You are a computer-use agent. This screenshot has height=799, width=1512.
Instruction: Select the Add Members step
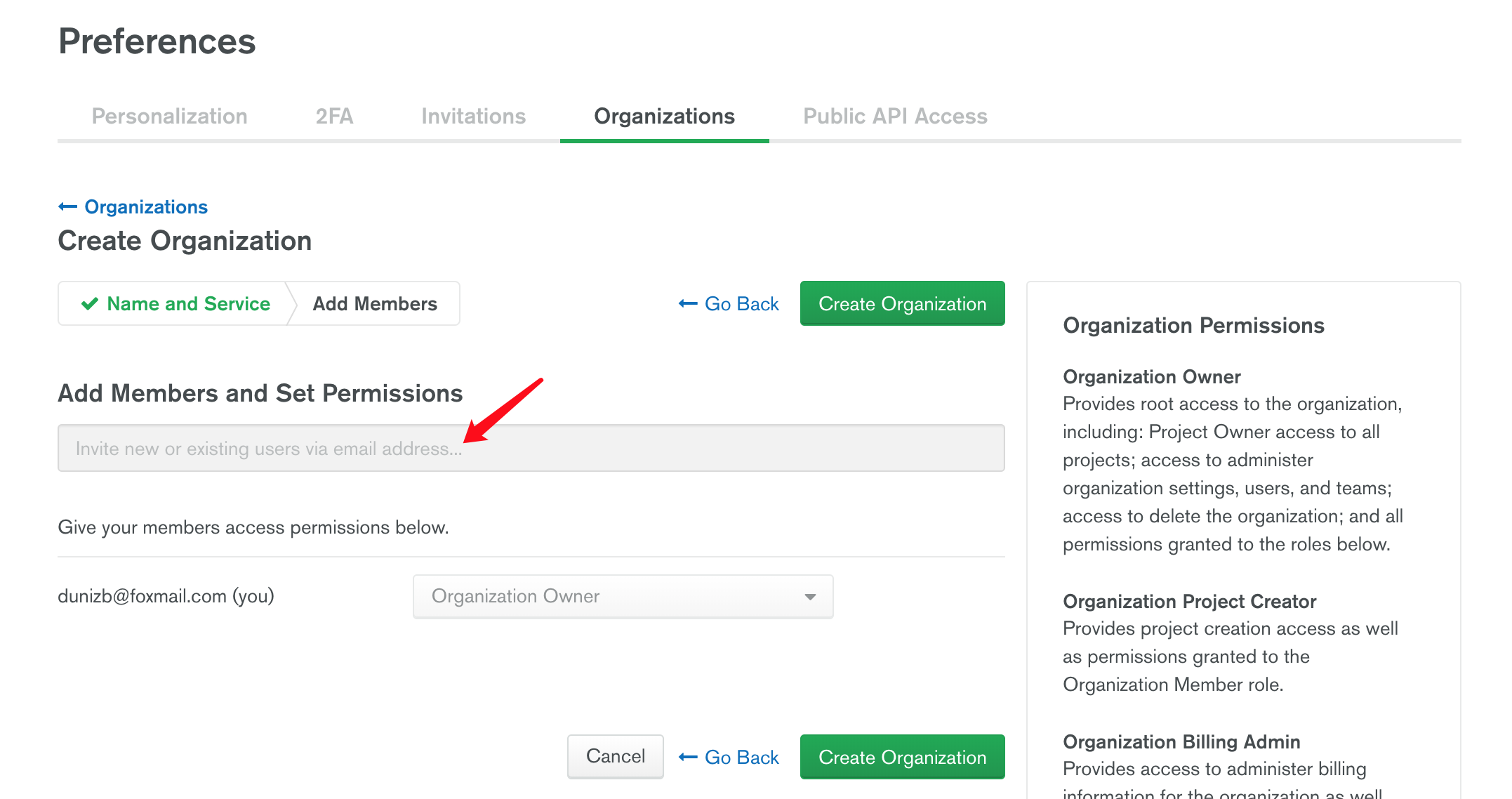[x=375, y=303]
